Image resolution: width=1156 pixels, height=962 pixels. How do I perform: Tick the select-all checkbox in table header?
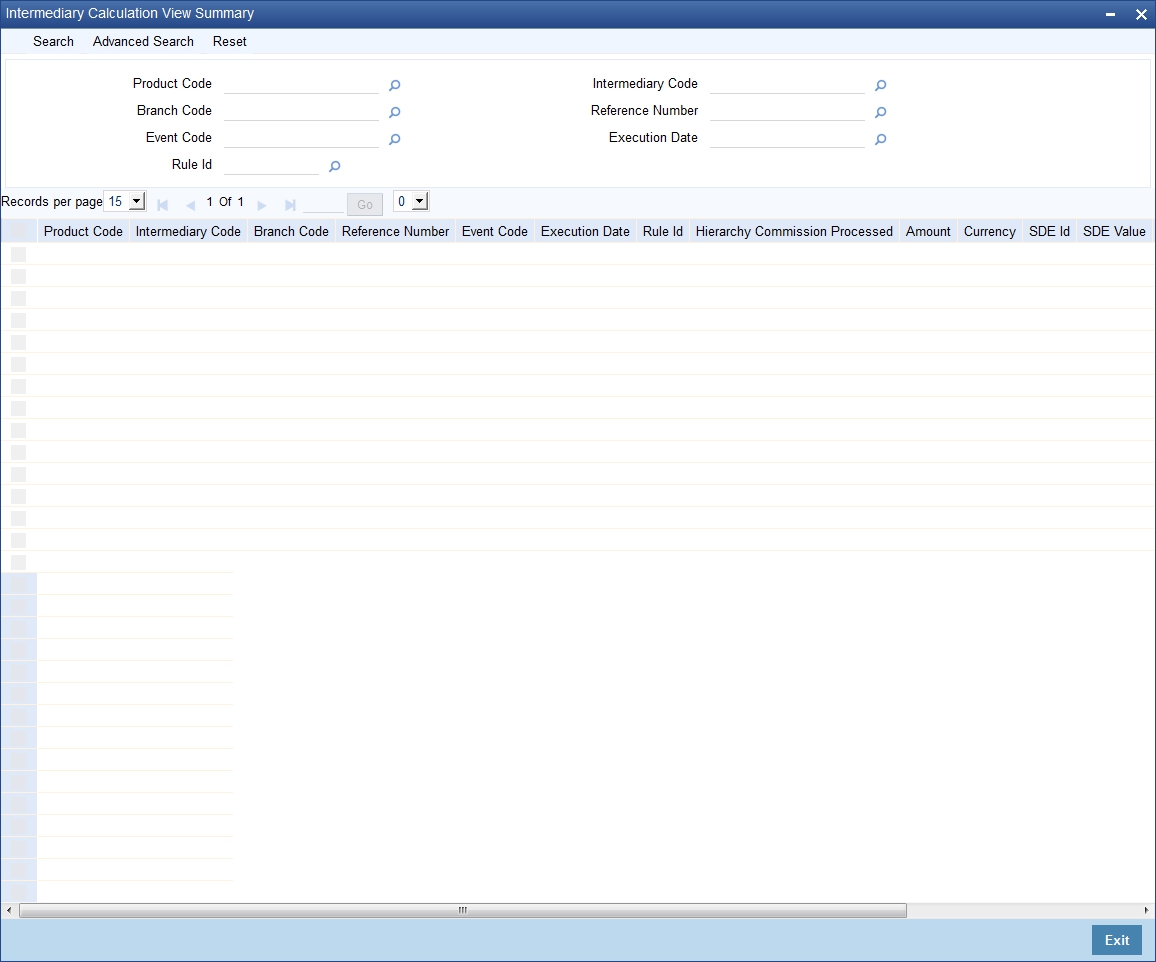pyautogui.click(x=18, y=231)
